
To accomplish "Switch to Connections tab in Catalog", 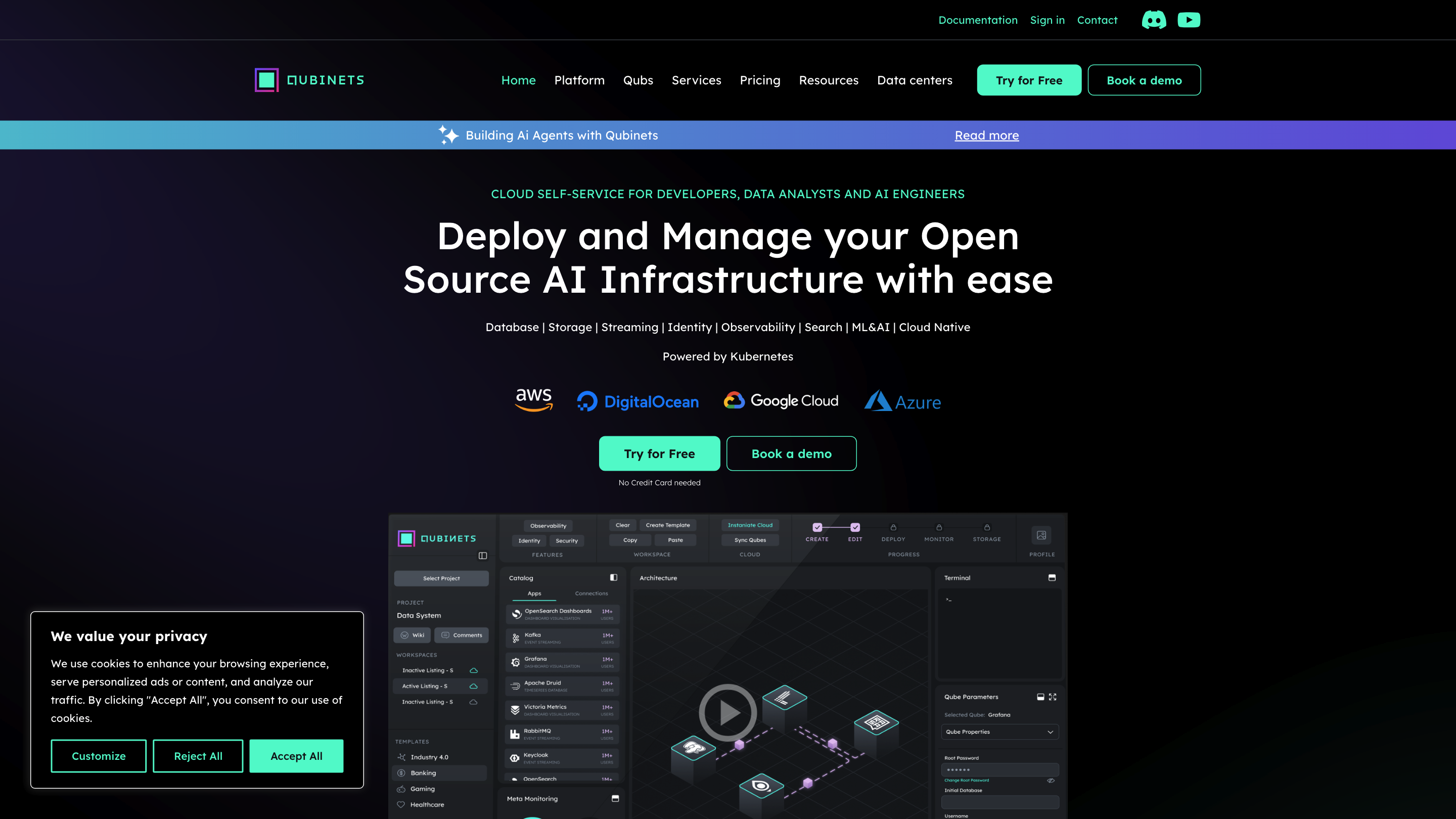I will point(591,594).
